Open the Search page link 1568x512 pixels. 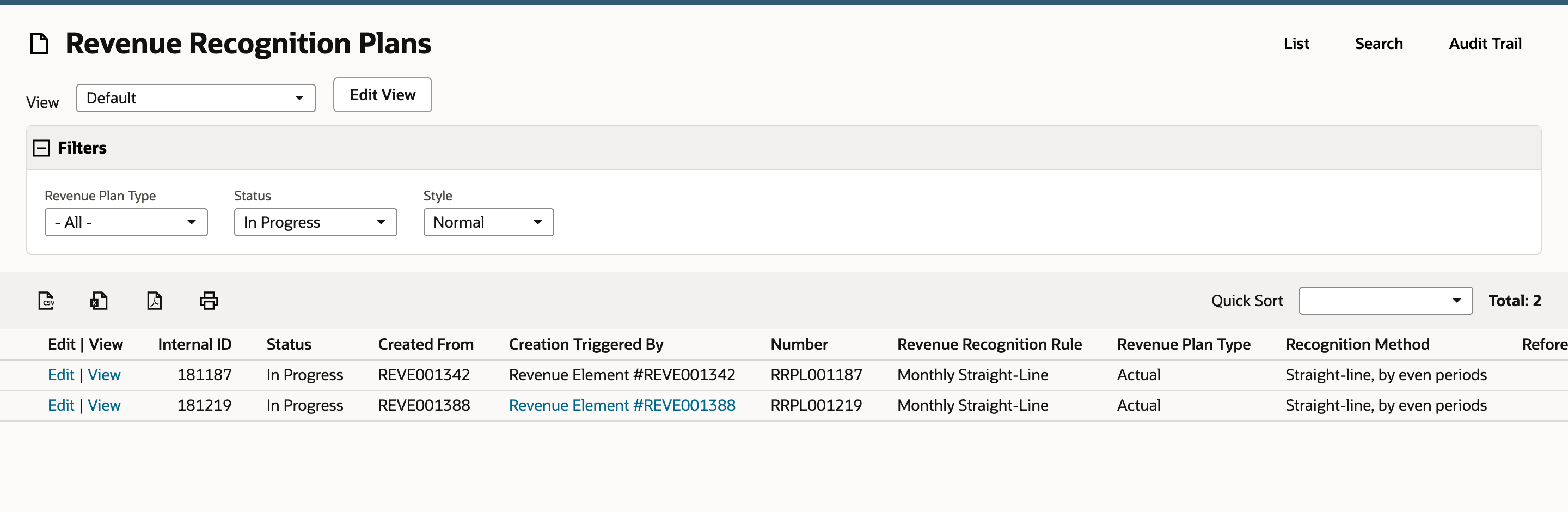tap(1379, 44)
